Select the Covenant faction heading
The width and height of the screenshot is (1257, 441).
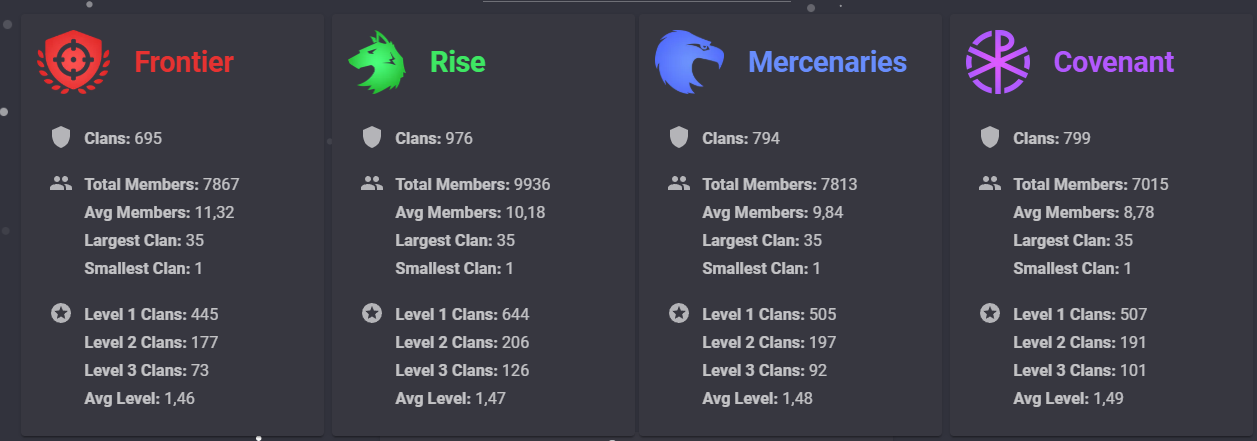tap(1114, 62)
